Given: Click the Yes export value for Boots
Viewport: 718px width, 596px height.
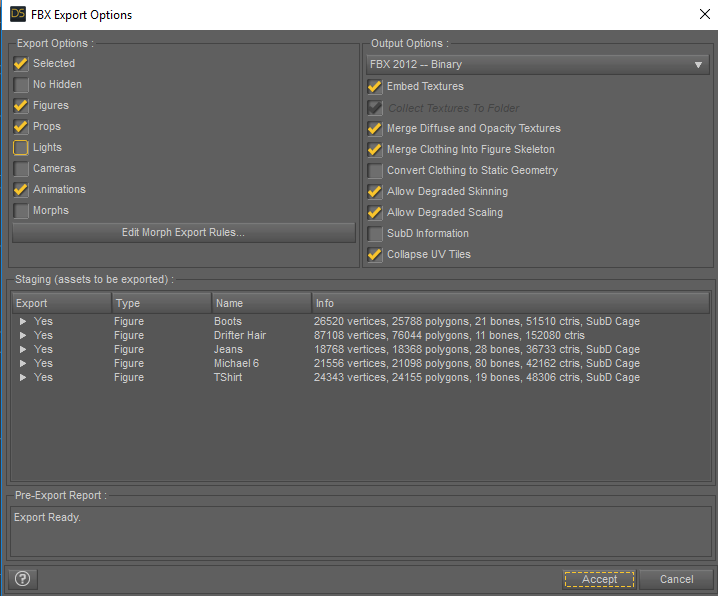Looking at the screenshot, I should [x=43, y=321].
